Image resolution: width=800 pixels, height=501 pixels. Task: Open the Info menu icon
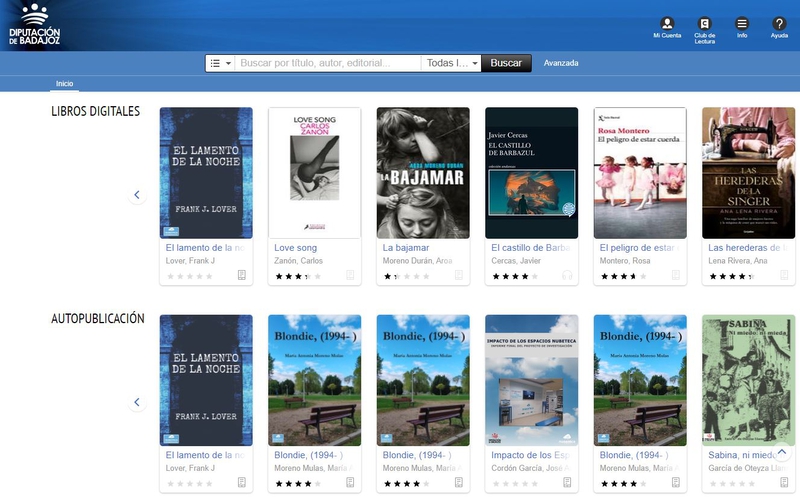tap(742, 28)
